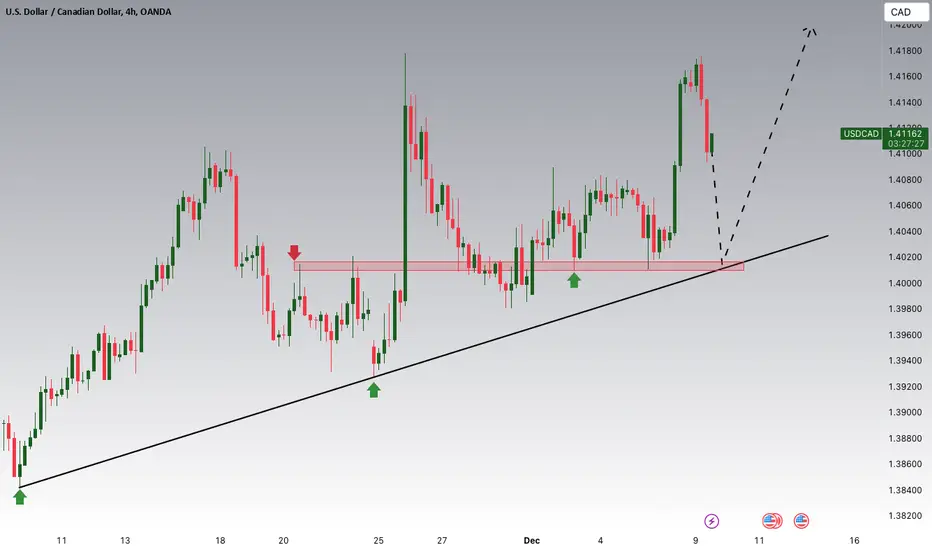This screenshot has width=932, height=550.
Task: Click the Dec label on the time axis
Action: click(531, 540)
